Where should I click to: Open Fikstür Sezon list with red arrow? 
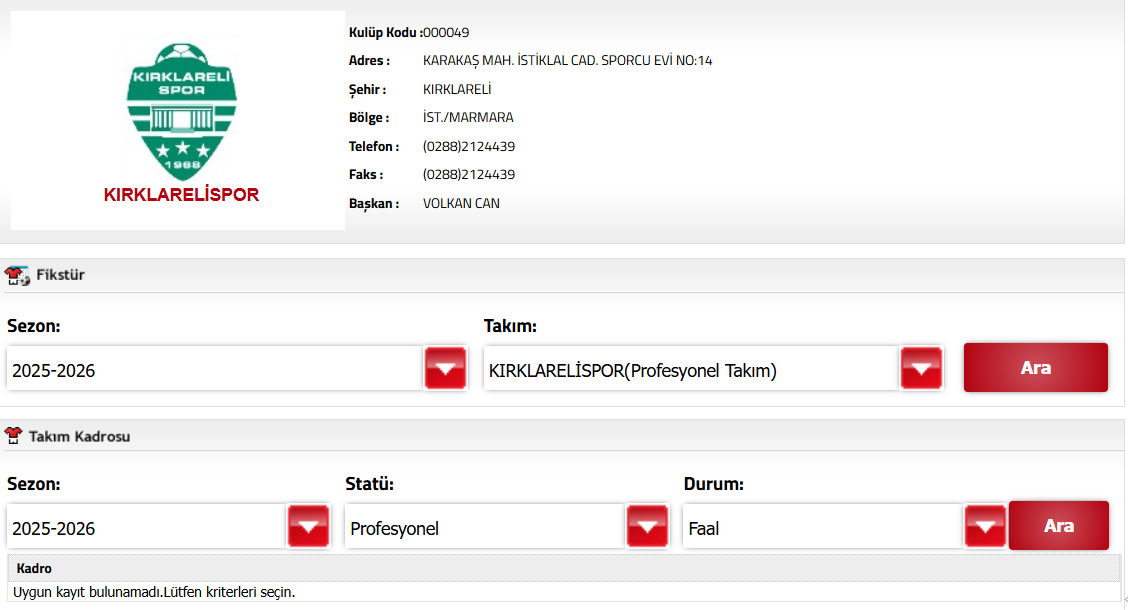445,369
